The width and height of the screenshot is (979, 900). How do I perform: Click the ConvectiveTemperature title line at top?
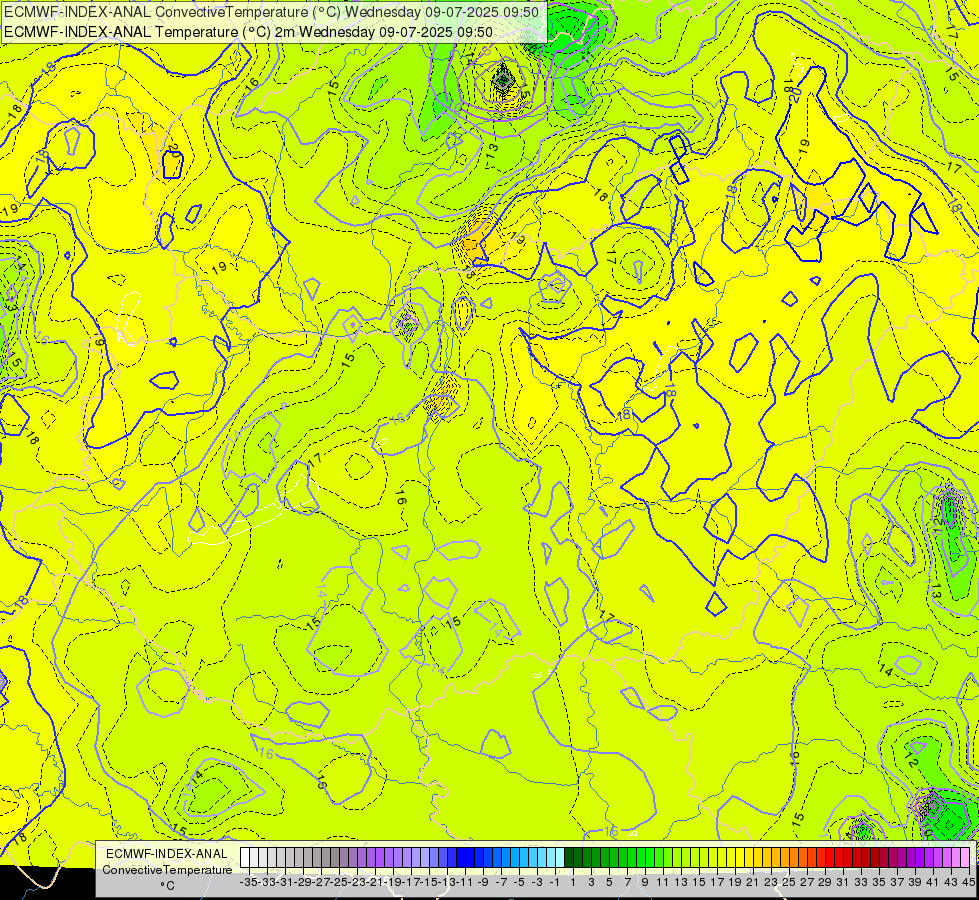click(x=271, y=12)
